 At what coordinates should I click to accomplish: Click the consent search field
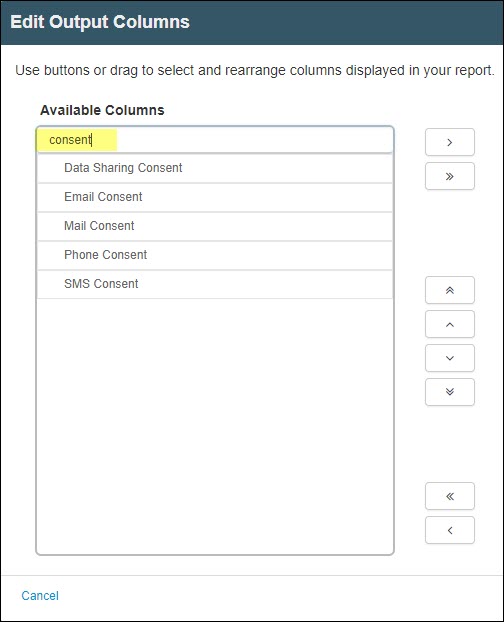point(215,140)
